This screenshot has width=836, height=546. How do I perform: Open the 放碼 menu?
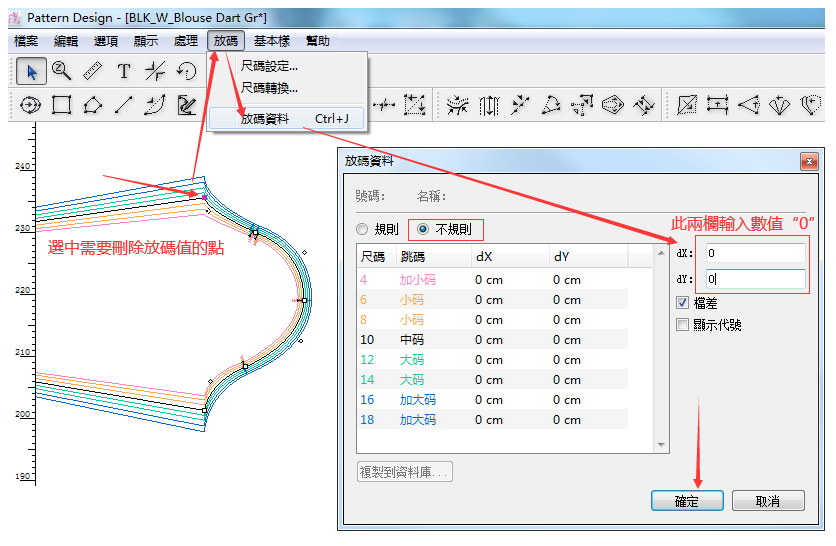[226, 41]
